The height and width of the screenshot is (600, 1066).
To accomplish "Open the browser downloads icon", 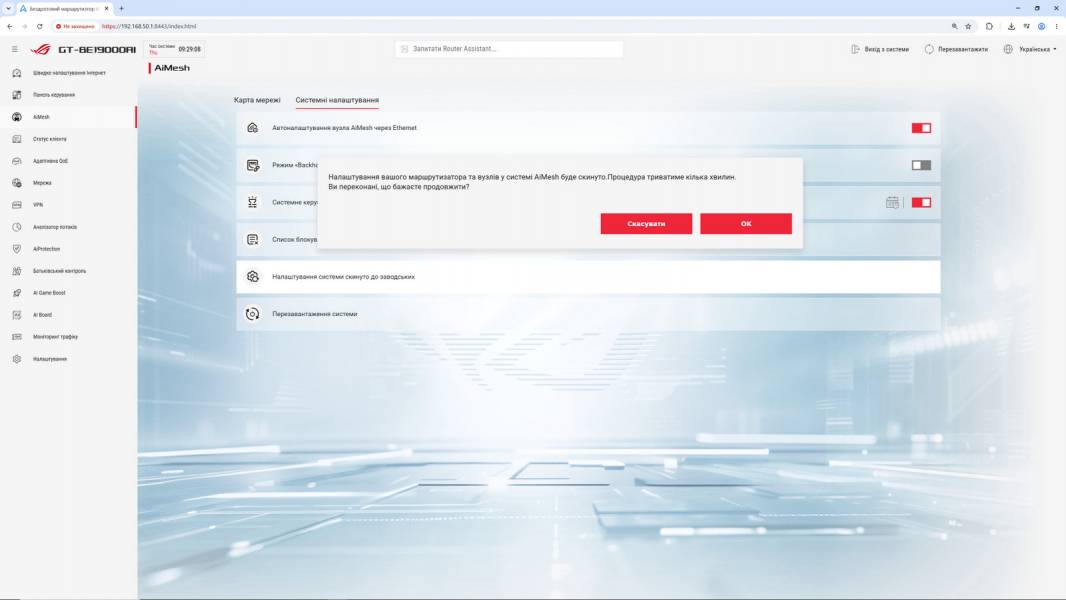I will [1011, 27].
